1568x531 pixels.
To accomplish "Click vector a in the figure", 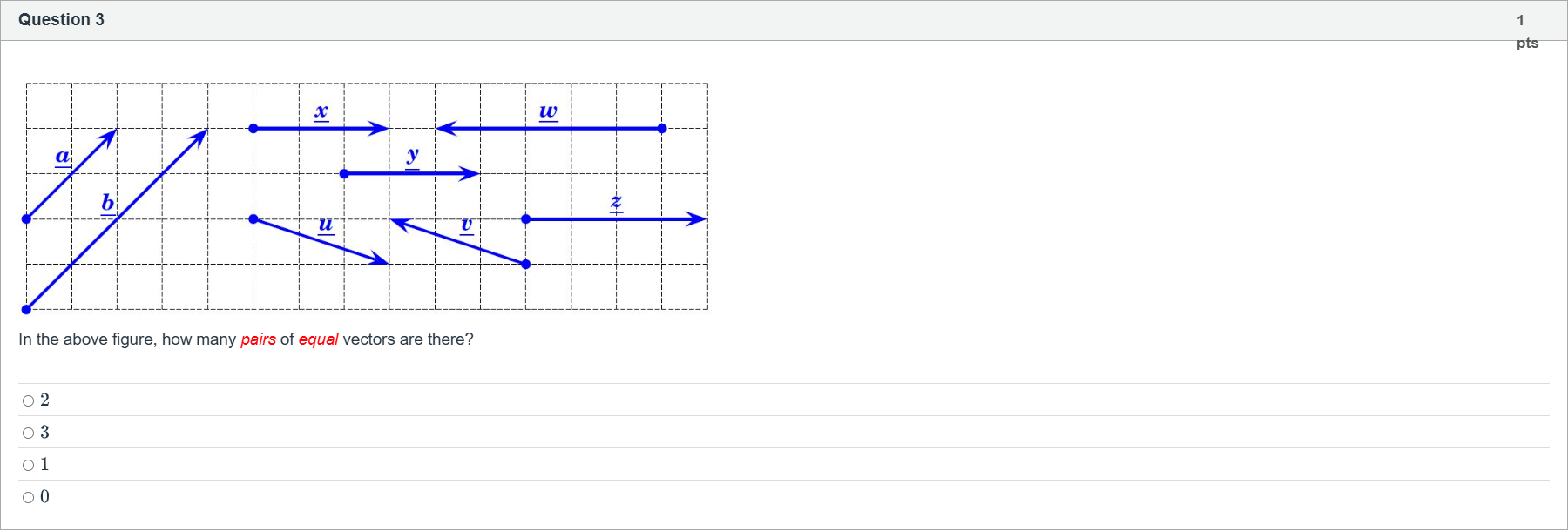I will tap(70, 174).
